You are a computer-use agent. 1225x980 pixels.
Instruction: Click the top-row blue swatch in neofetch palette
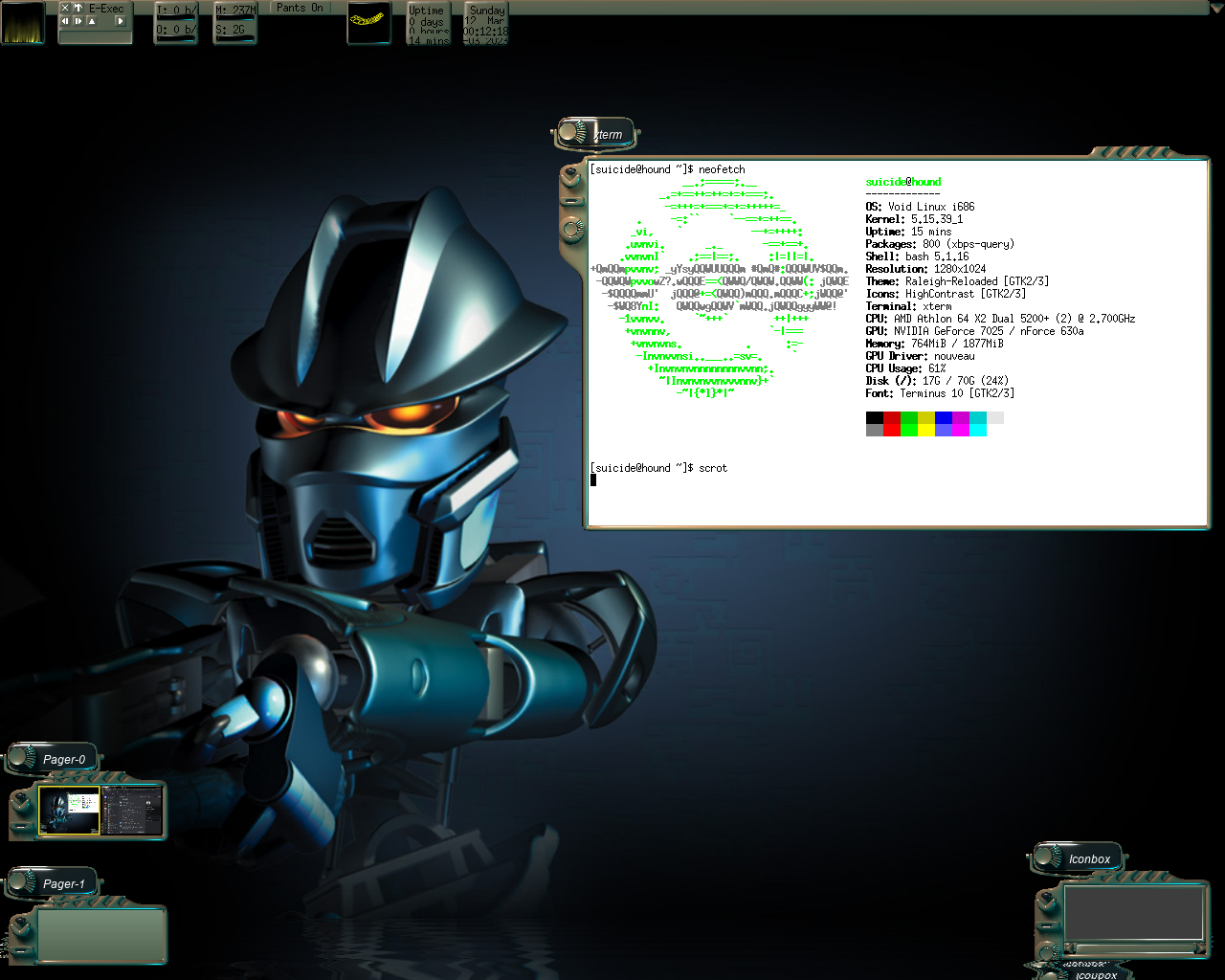click(x=944, y=417)
